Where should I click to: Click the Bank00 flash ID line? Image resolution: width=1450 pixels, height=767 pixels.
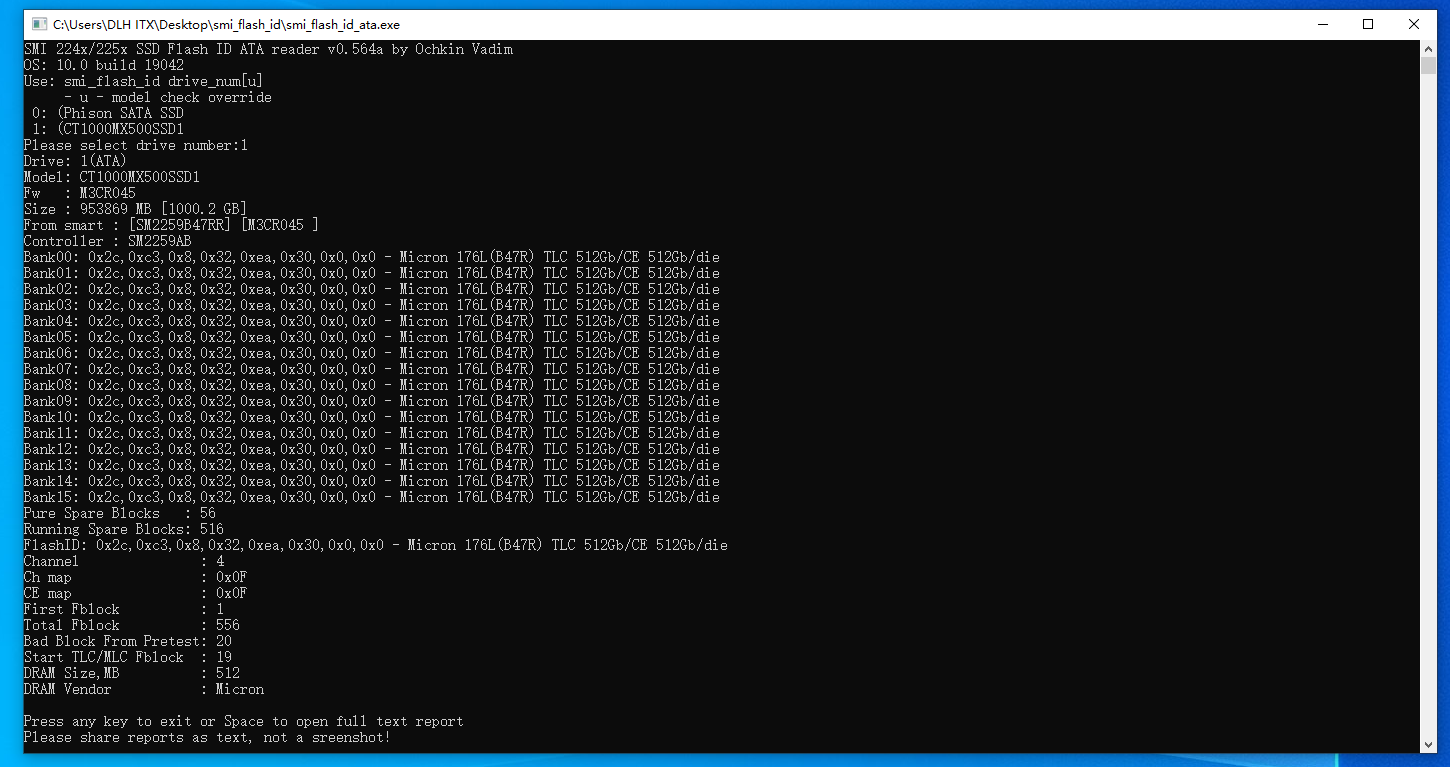371,257
